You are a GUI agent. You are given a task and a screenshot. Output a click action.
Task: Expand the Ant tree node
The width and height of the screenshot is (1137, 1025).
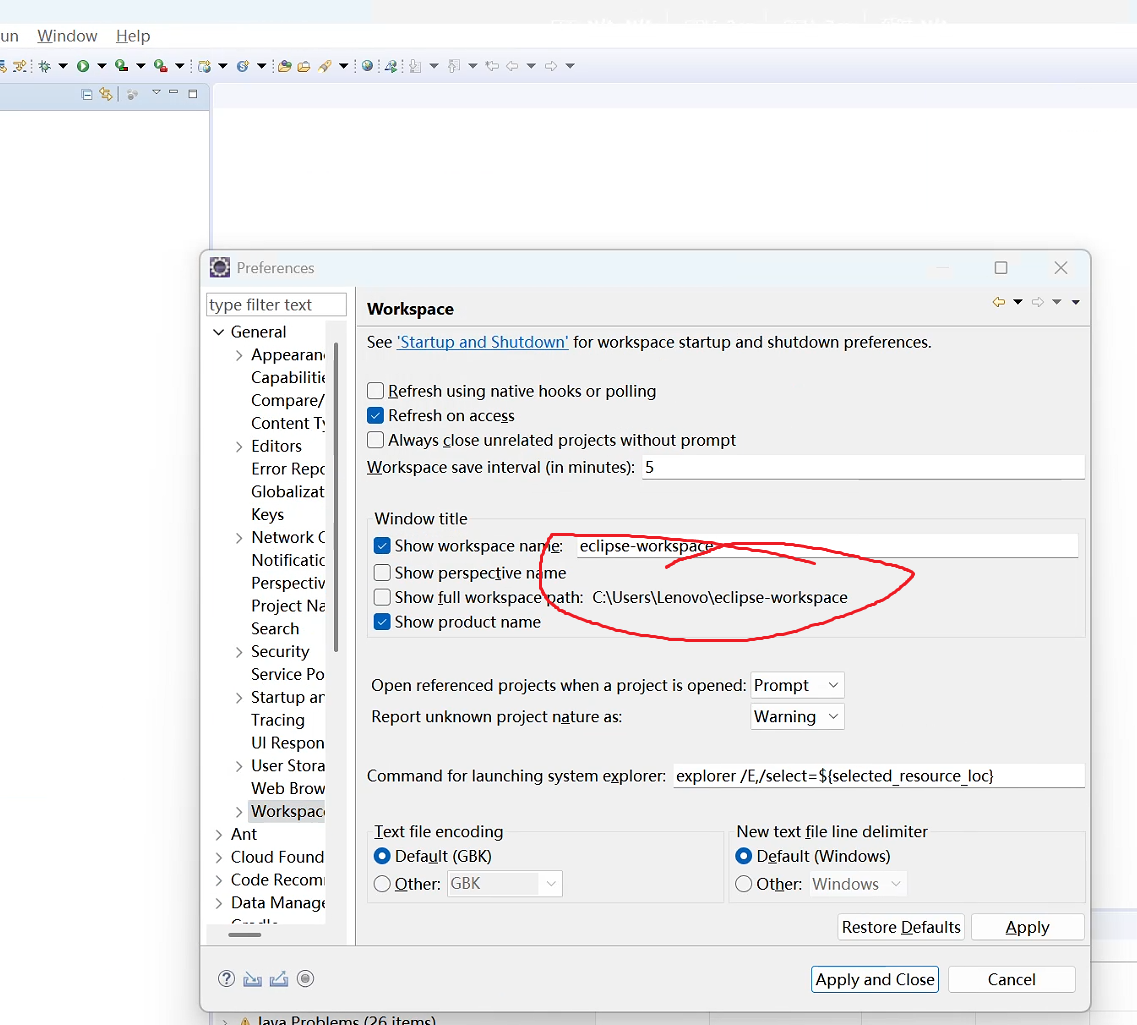(218, 834)
